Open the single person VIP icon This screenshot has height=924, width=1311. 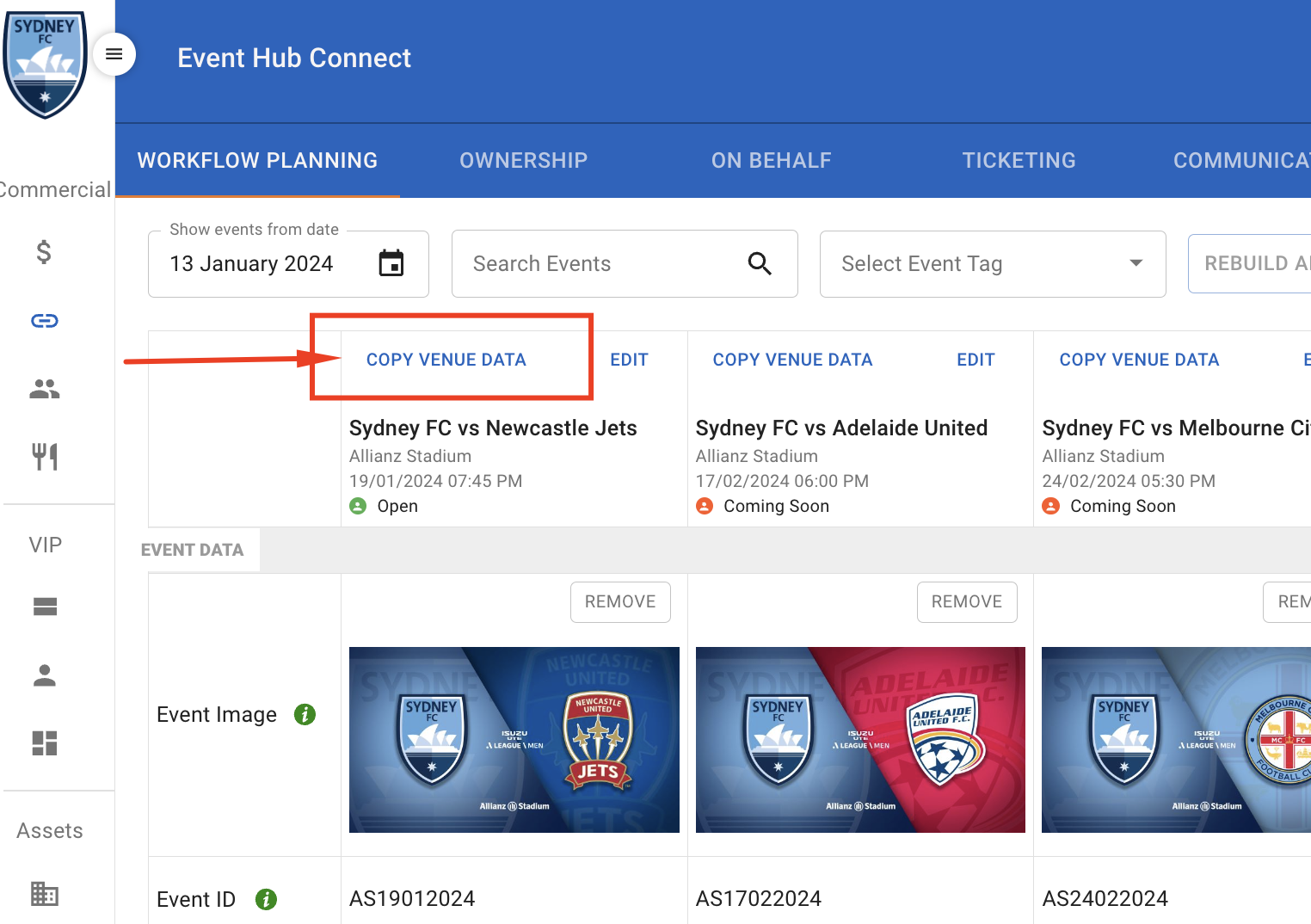(45, 675)
